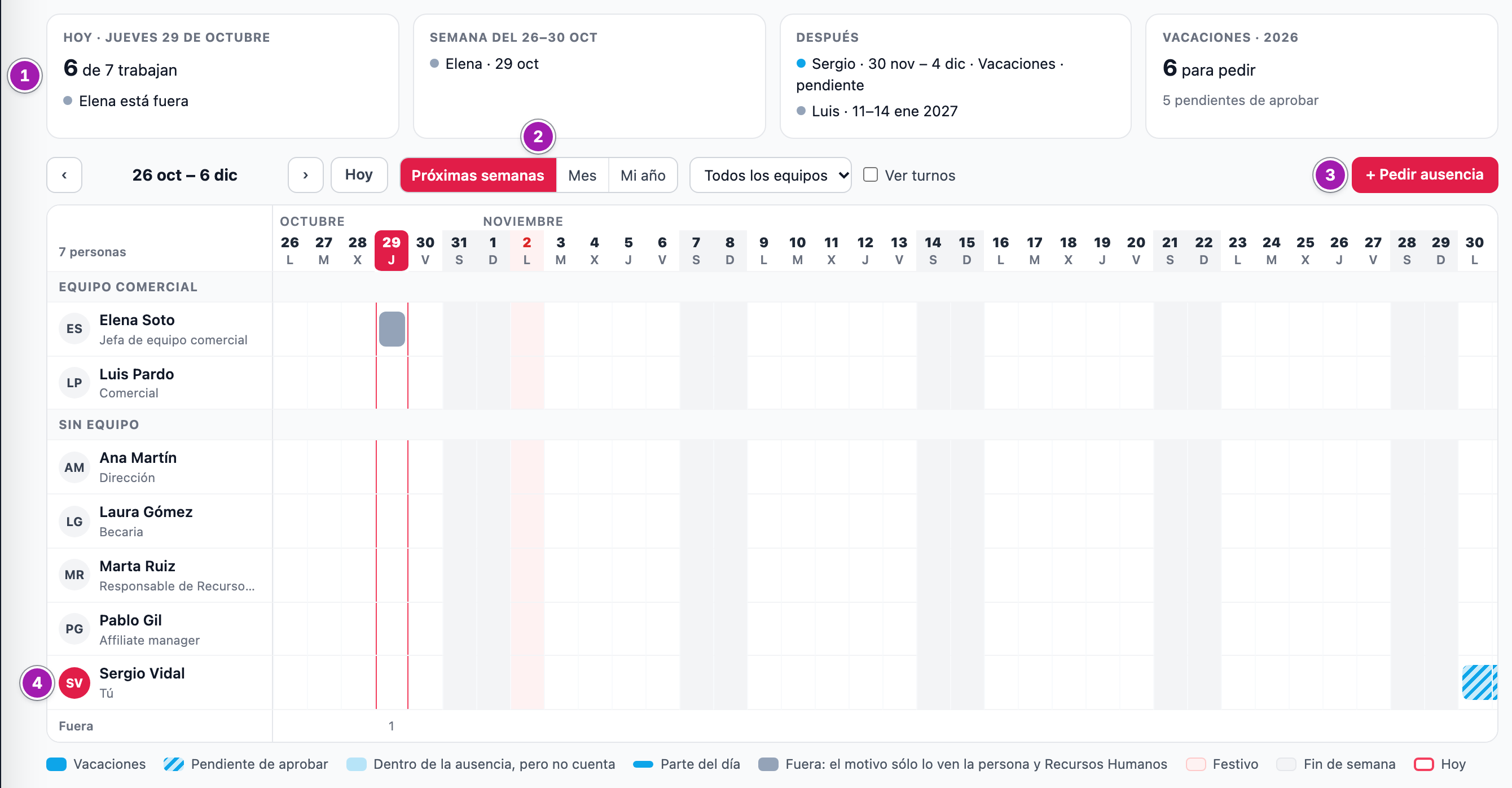Click the name Luis Pardo
The height and width of the screenshot is (788, 1512).
(137, 374)
